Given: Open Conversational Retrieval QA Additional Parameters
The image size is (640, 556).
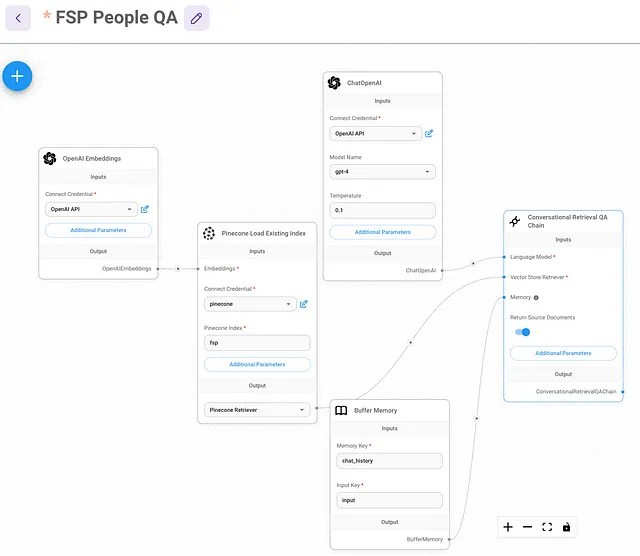Looking at the screenshot, I should [563, 353].
